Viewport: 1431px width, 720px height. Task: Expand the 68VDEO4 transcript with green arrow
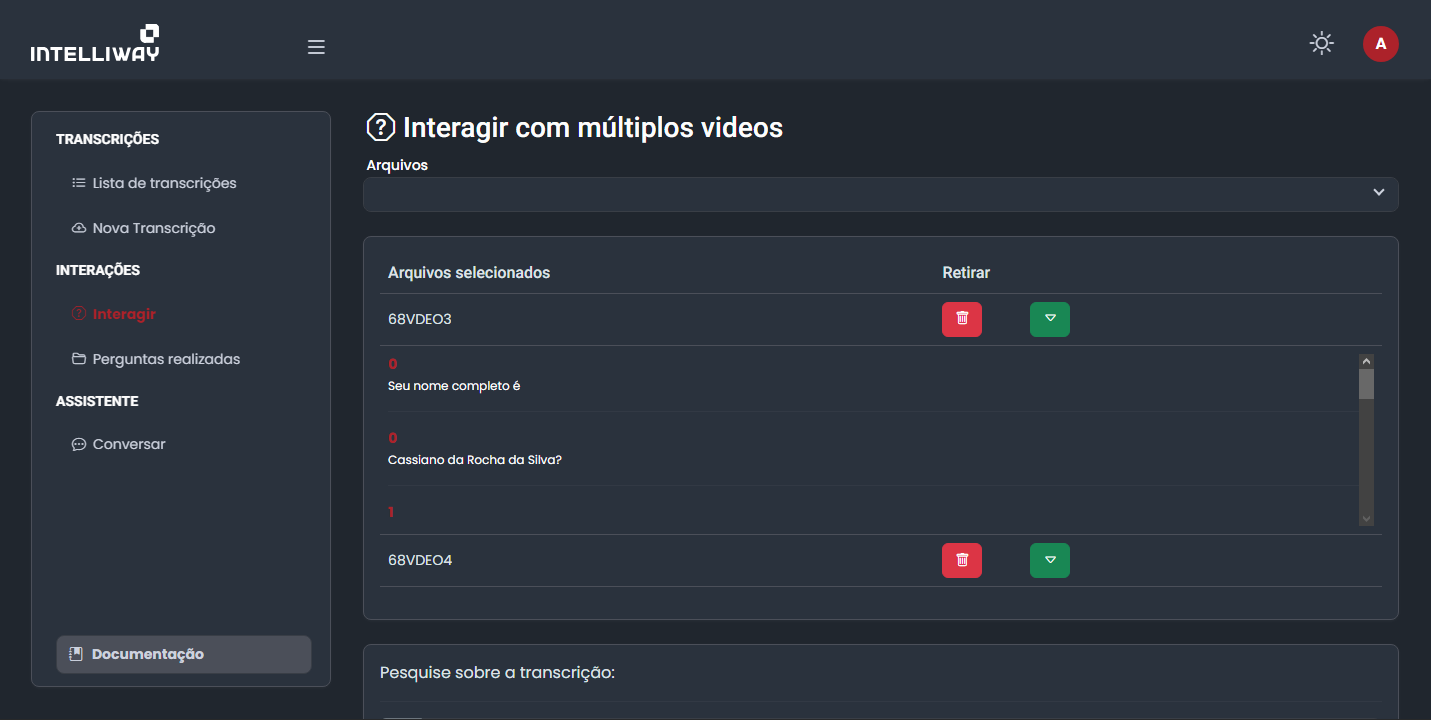(1049, 560)
